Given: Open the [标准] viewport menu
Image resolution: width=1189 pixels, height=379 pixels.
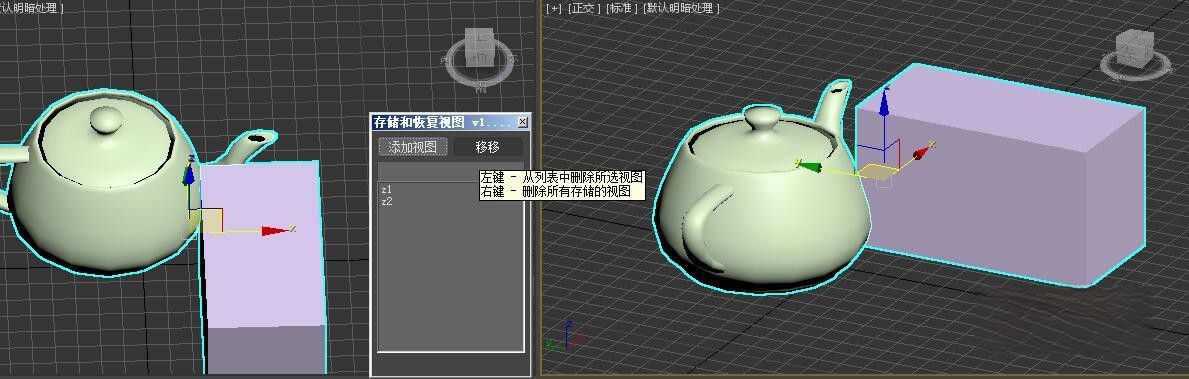Looking at the screenshot, I should pyautogui.click(x=622, y=8).
